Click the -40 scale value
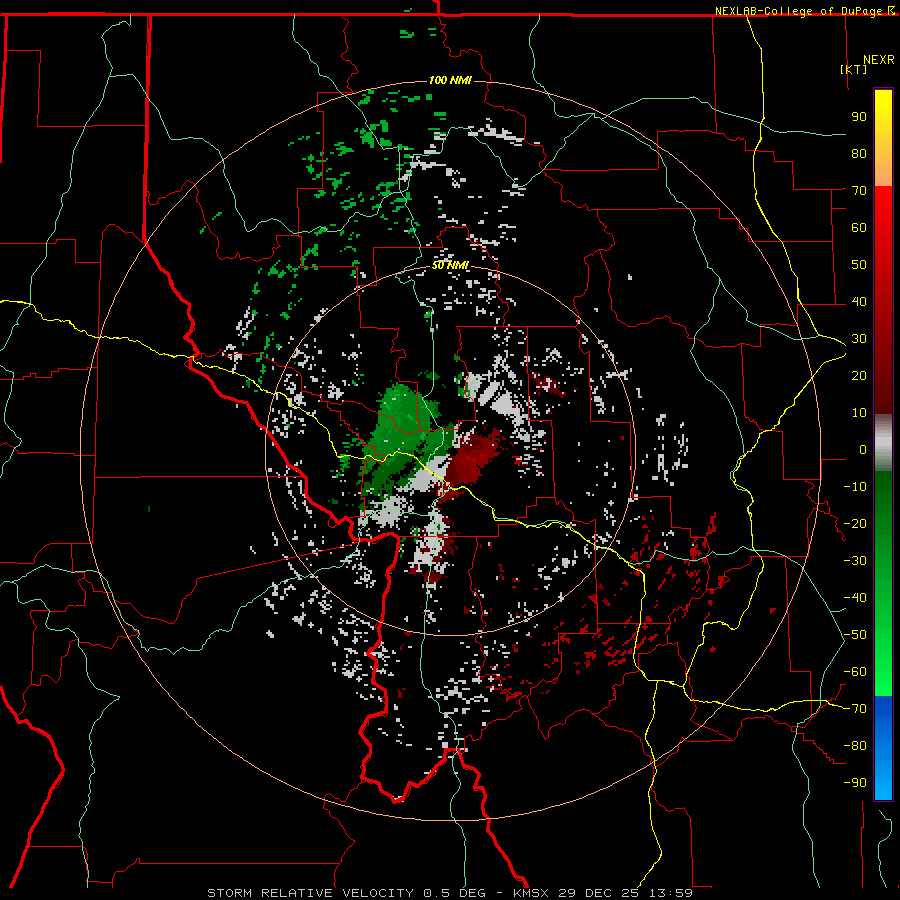Viewport: 900px width, 900px height. click(855, 598)
